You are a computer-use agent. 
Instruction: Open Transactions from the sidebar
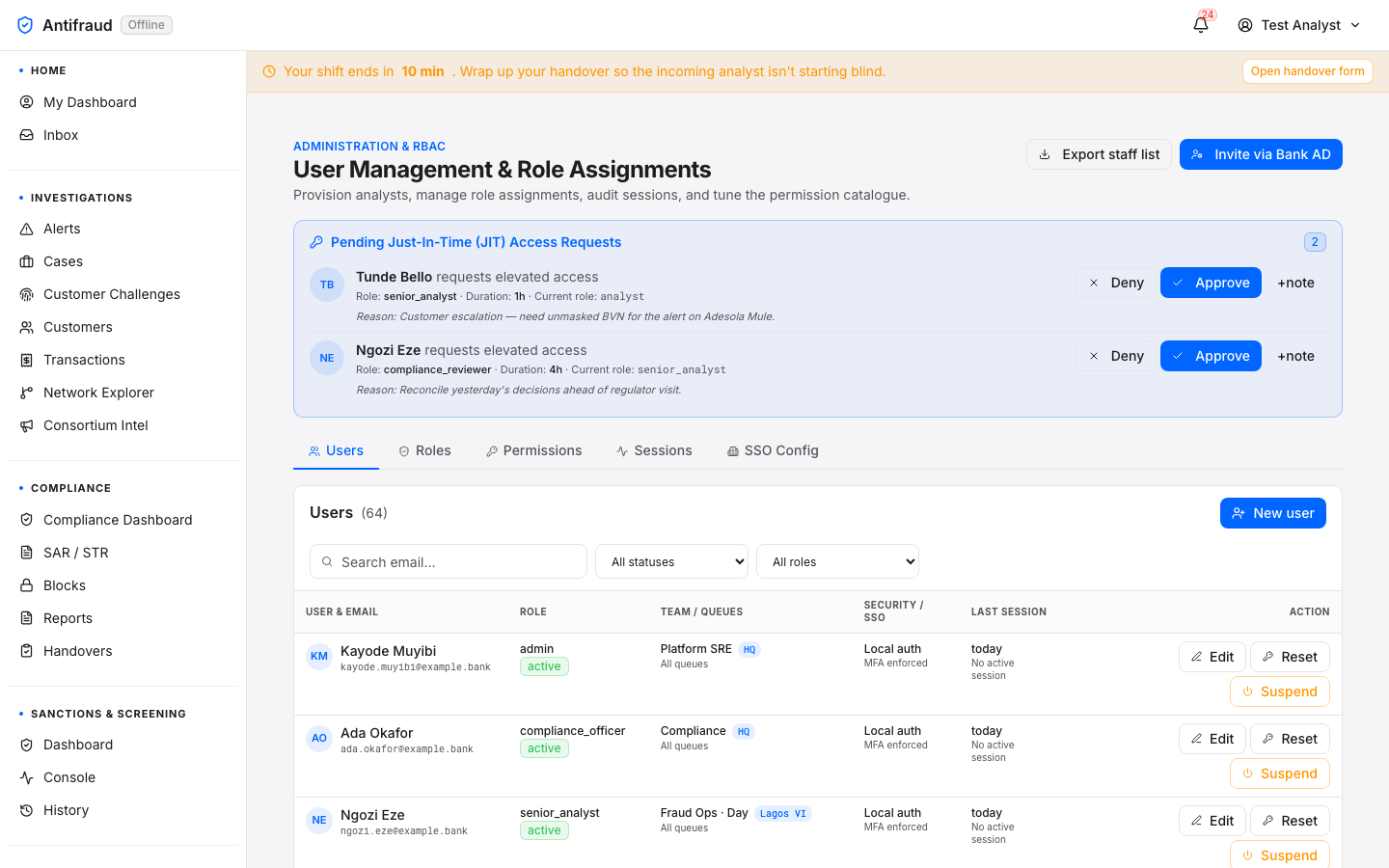click(123, 360)
